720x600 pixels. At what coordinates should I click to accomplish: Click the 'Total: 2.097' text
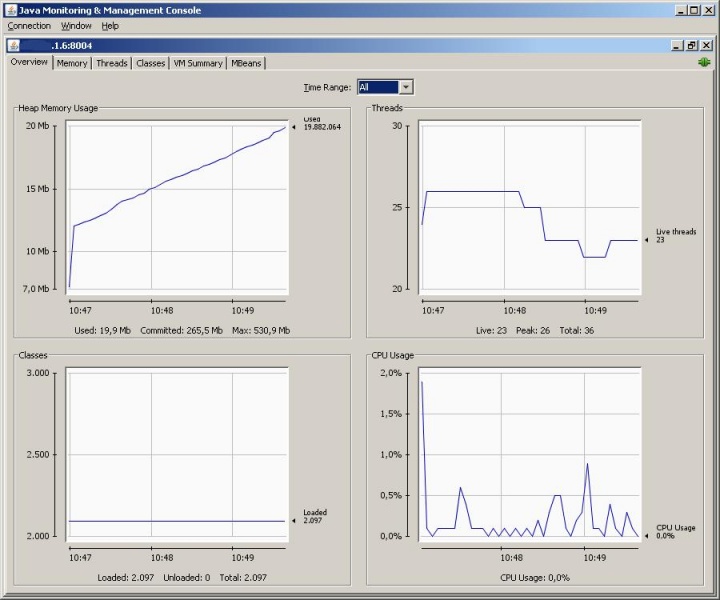pos(243,578)
